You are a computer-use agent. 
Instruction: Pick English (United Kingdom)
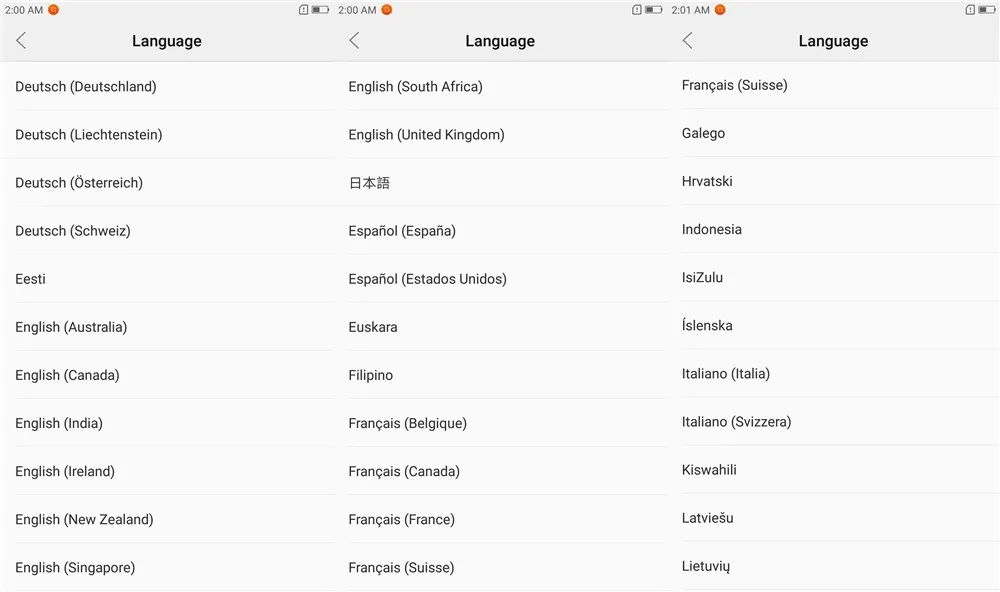click(x=500, y=135)
